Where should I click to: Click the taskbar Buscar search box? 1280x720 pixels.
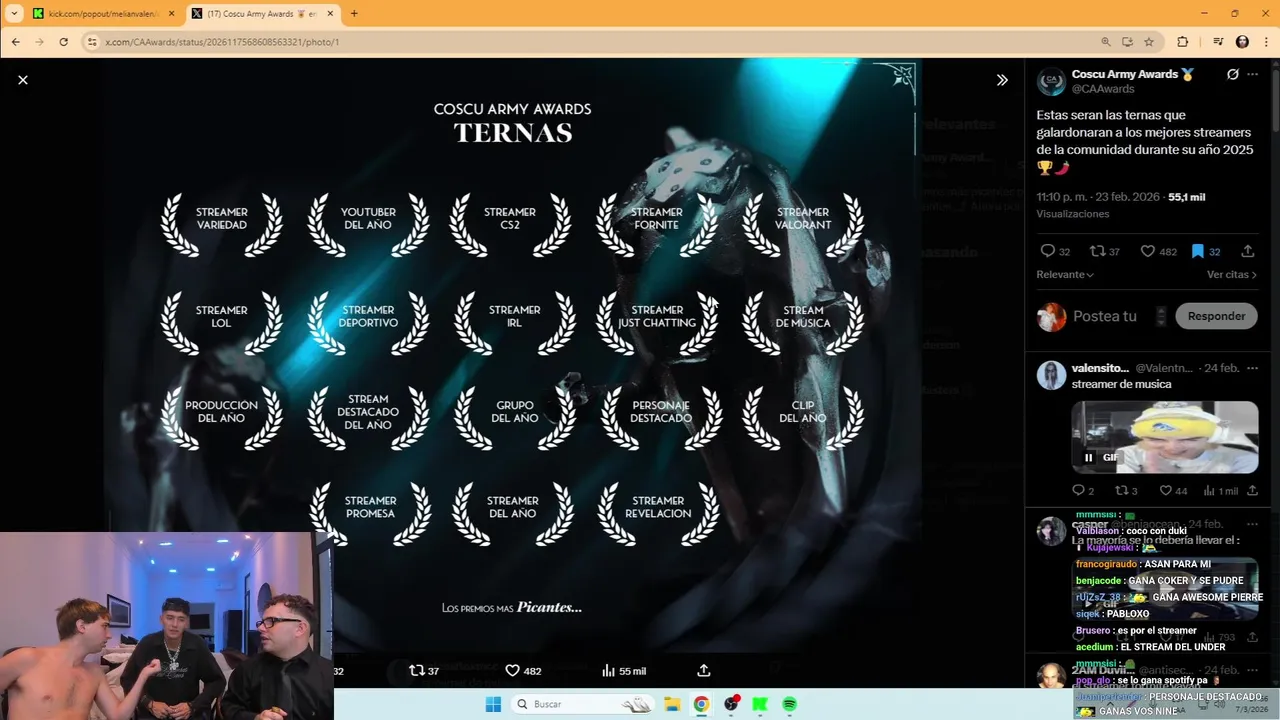584,704
